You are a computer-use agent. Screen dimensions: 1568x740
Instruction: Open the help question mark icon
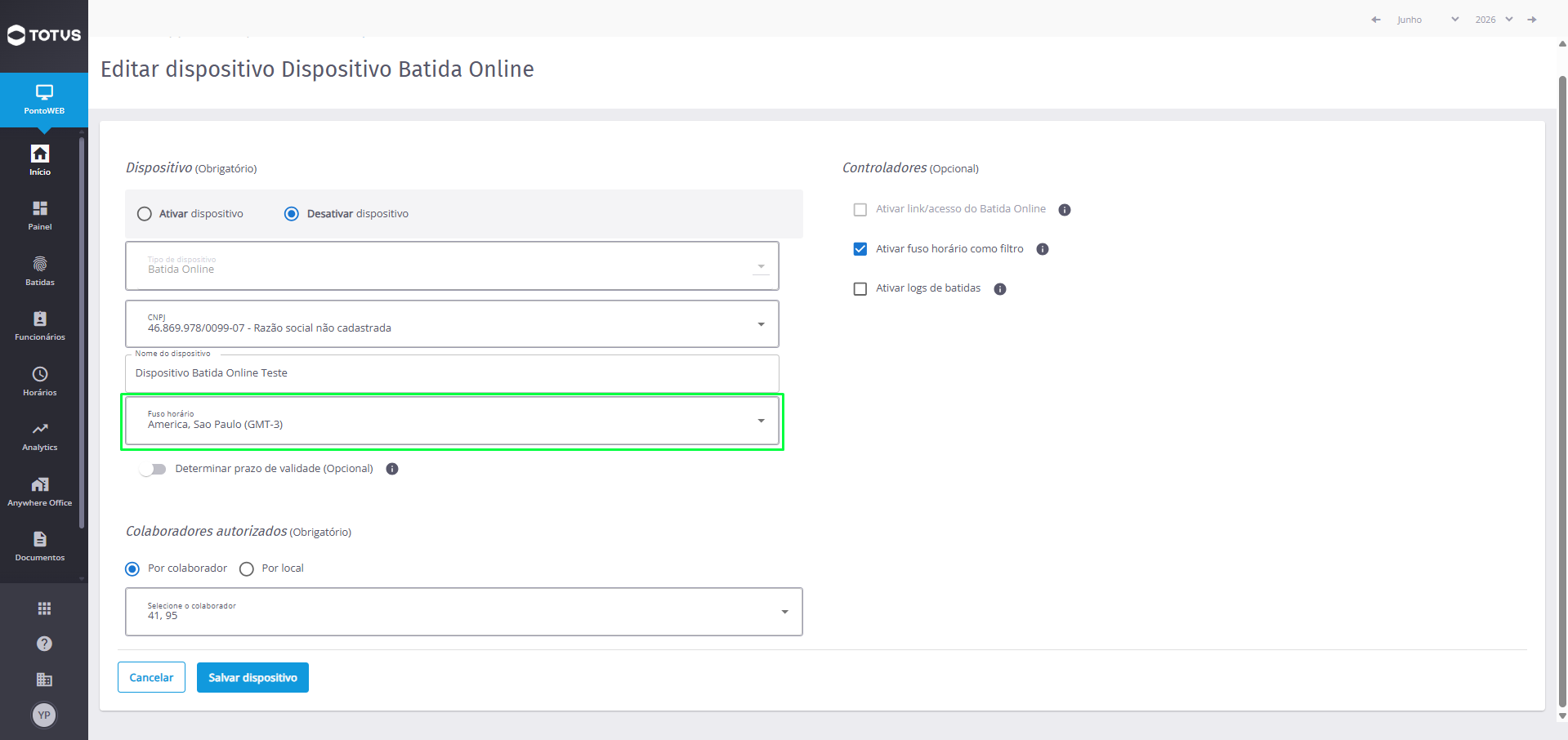(x=44, y=644)
